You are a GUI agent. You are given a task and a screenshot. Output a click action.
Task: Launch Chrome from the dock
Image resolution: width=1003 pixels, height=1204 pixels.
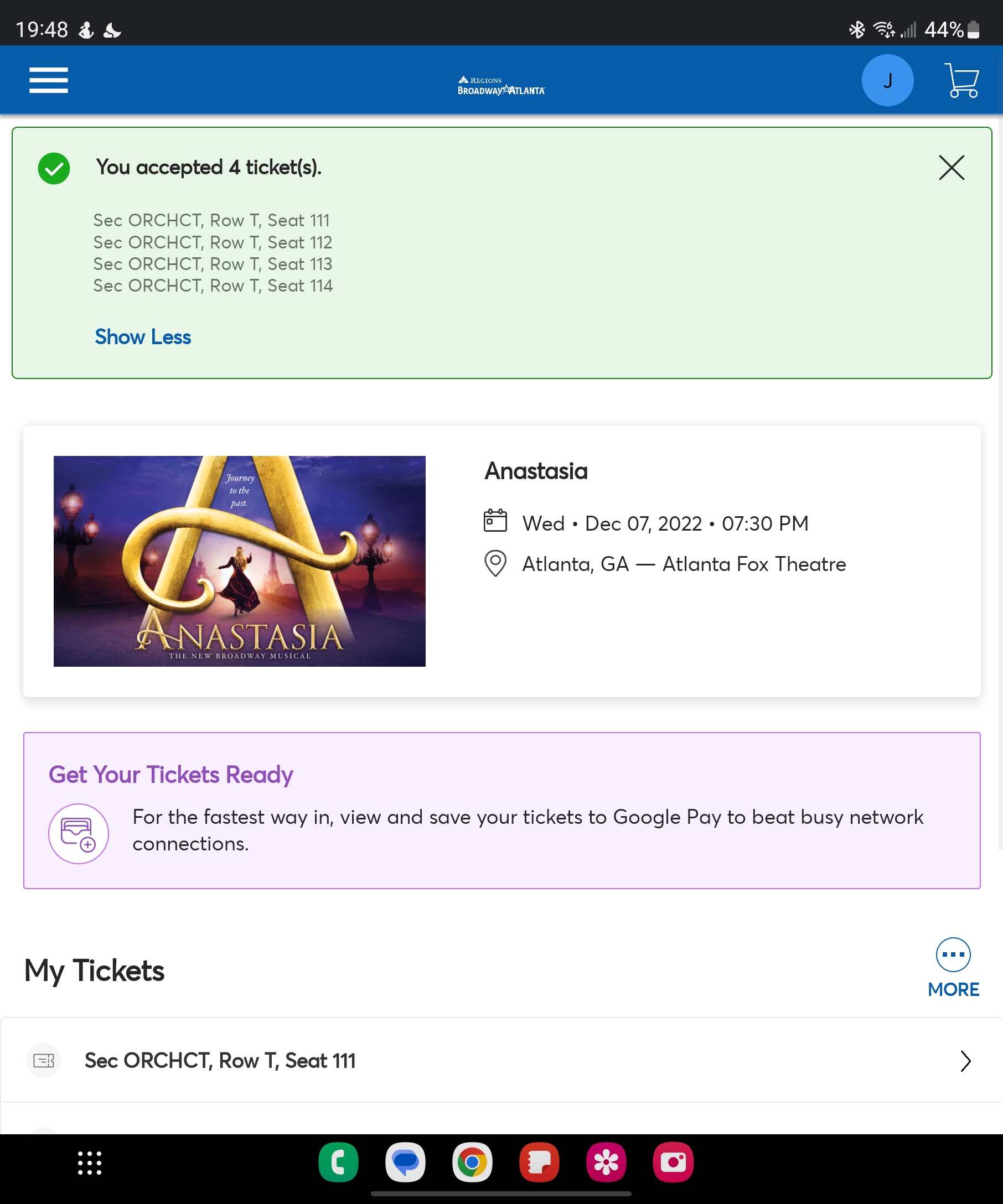(x=472, y=1162)
